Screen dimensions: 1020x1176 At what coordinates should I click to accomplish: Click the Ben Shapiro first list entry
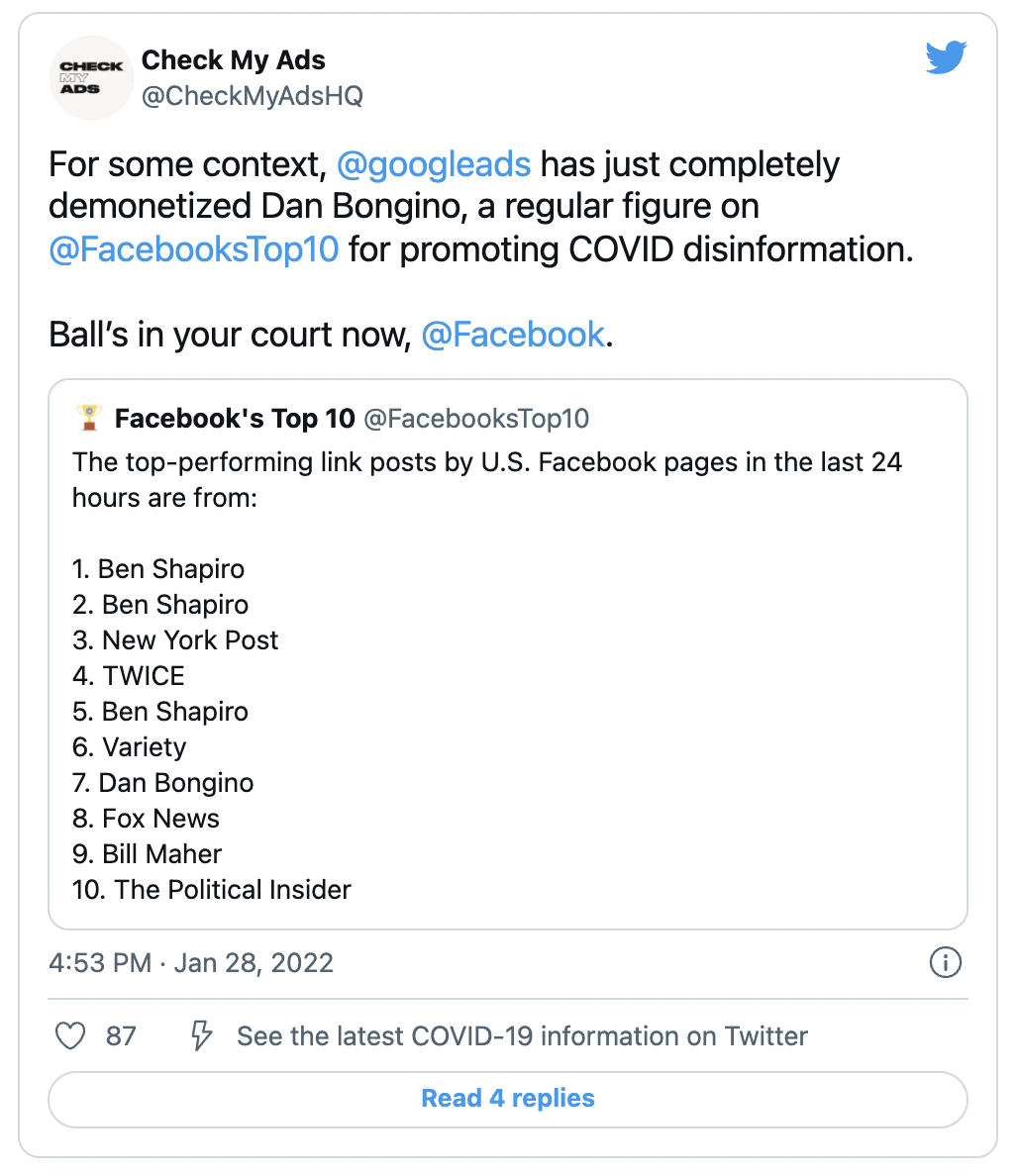click(x=158, y=569)
